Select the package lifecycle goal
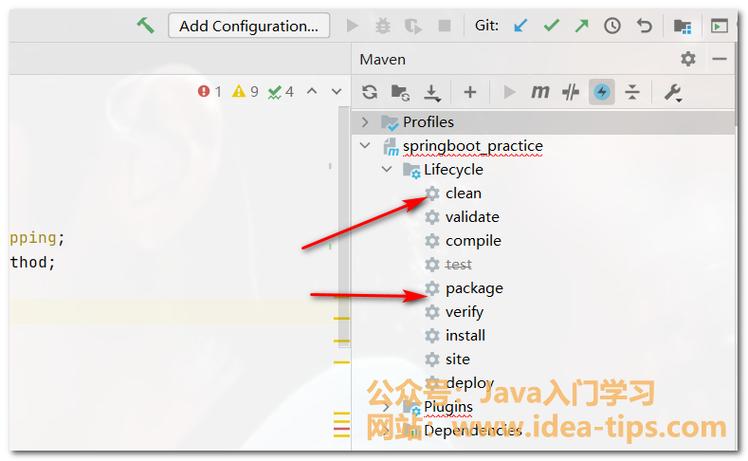 pyautogui.click(x=474, y=288)
